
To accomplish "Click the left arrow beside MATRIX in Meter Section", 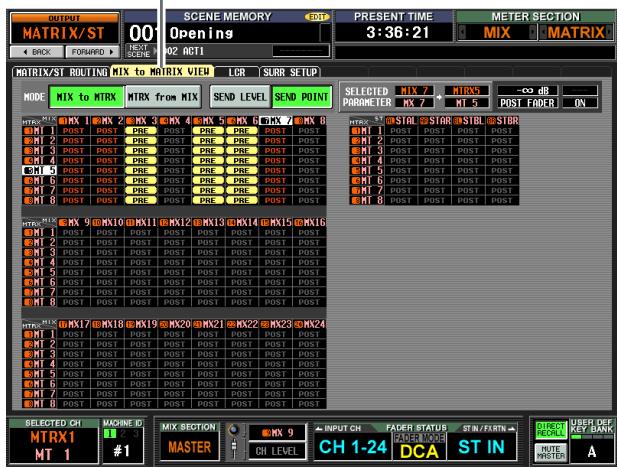I will (543, 32).
